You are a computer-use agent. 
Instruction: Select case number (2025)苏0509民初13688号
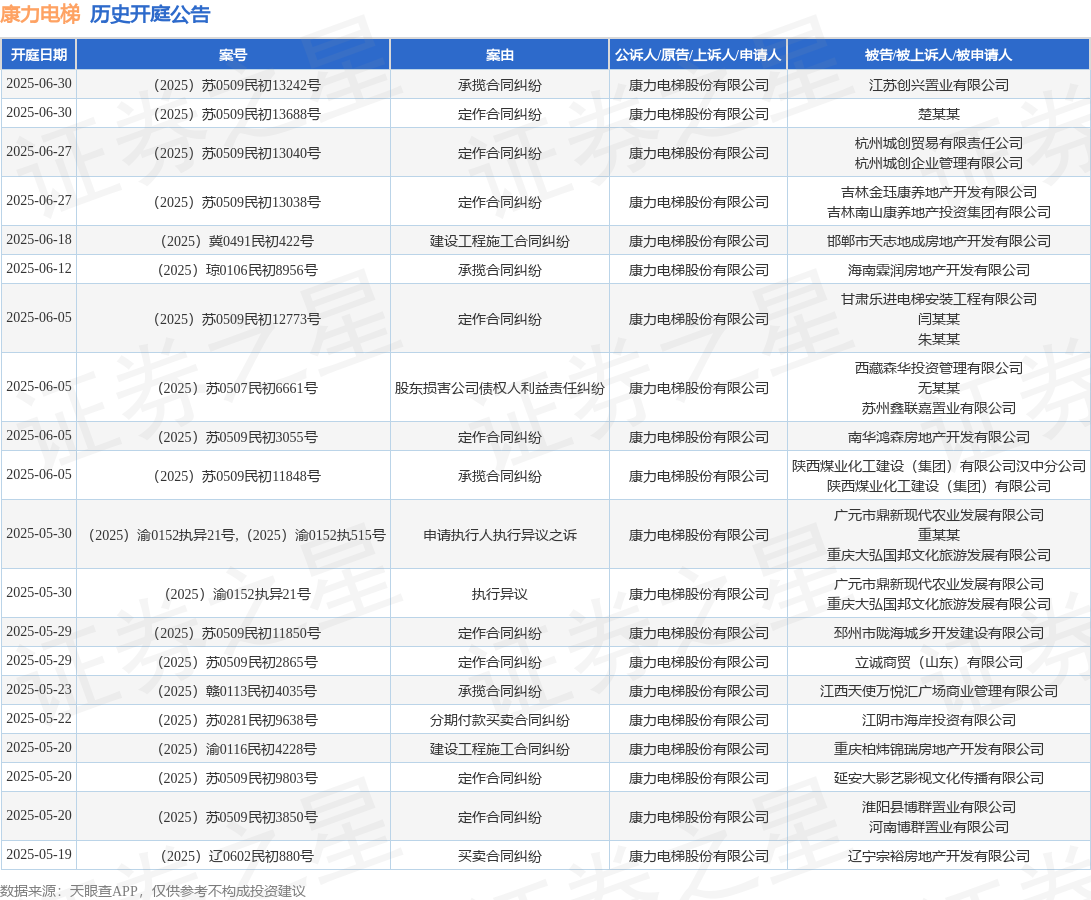click(x=237, y=114)
